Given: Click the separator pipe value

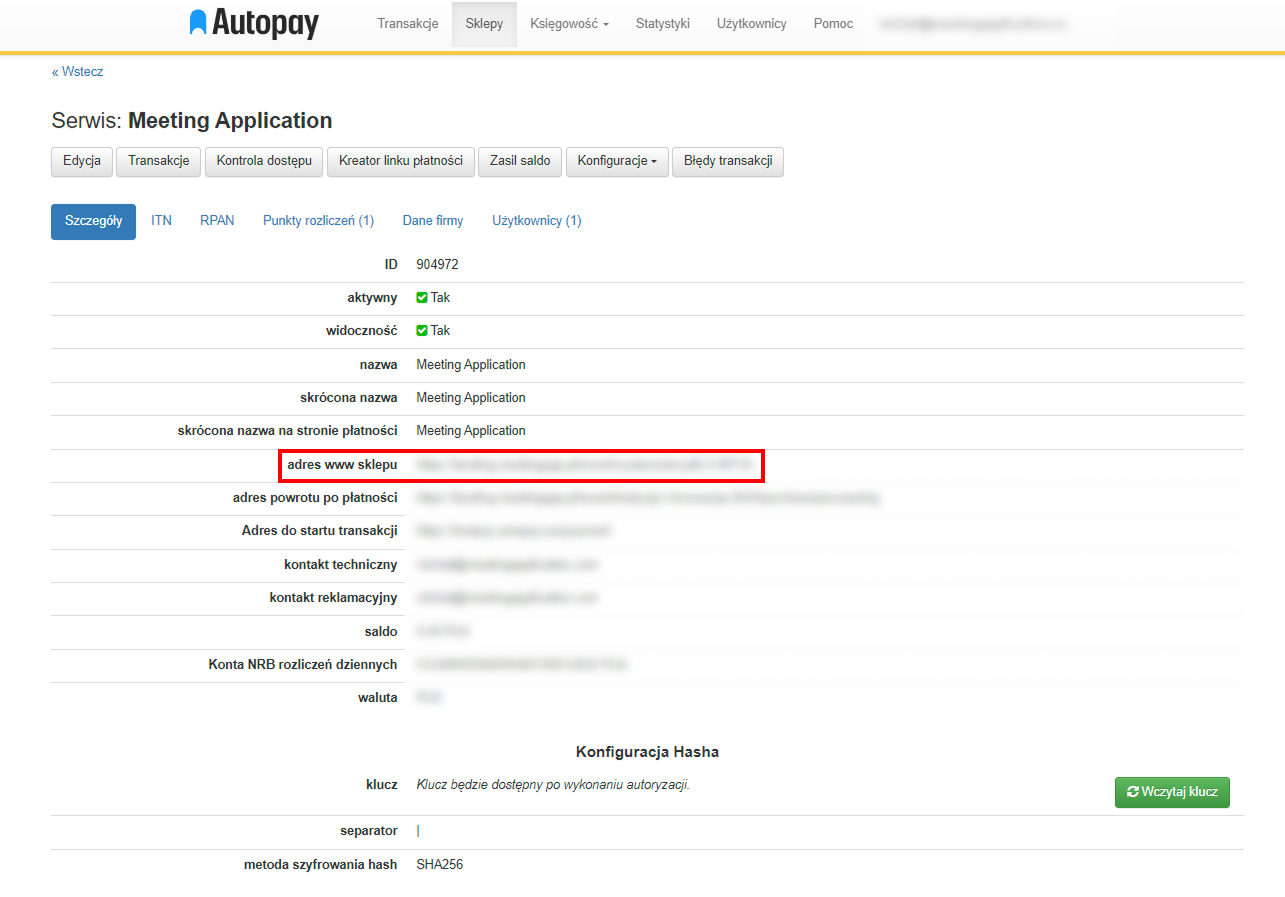Looking at the screenshot, I should pos(418,831).
